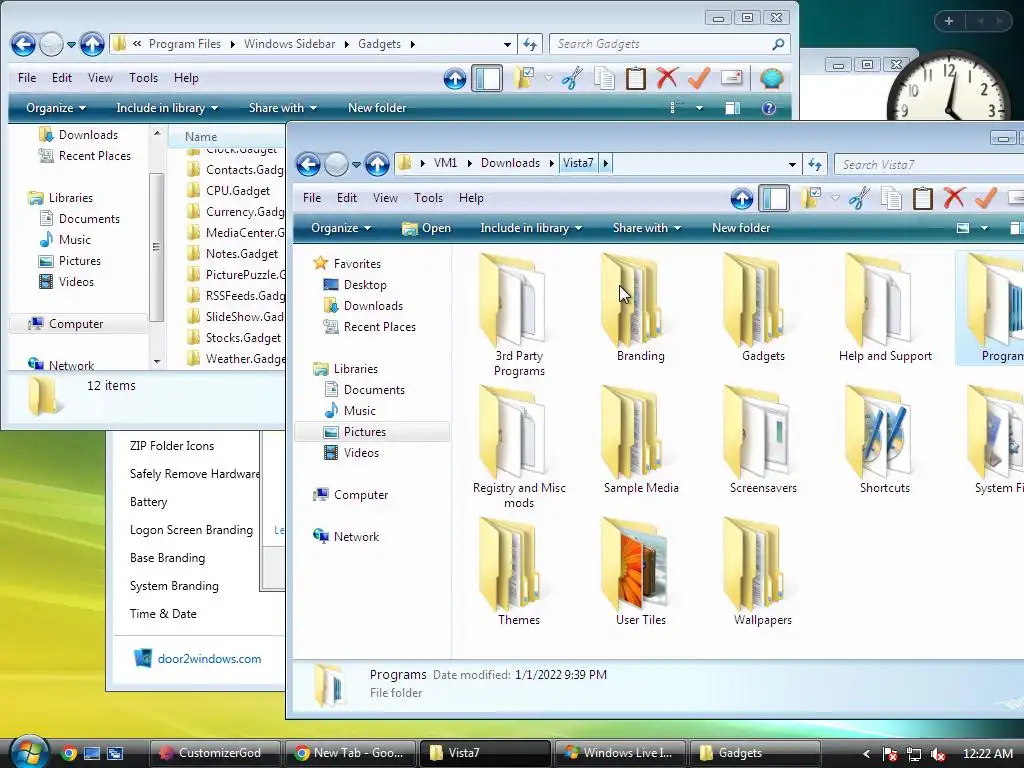Select Pictures in Vista7 navigation pane

372,432
